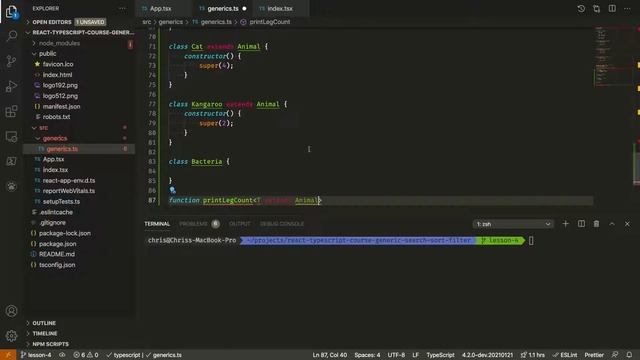The width and height of the screenshot is (640, 360).
Task: Open the Source Control view icon
Action: (x=11, y=61)
